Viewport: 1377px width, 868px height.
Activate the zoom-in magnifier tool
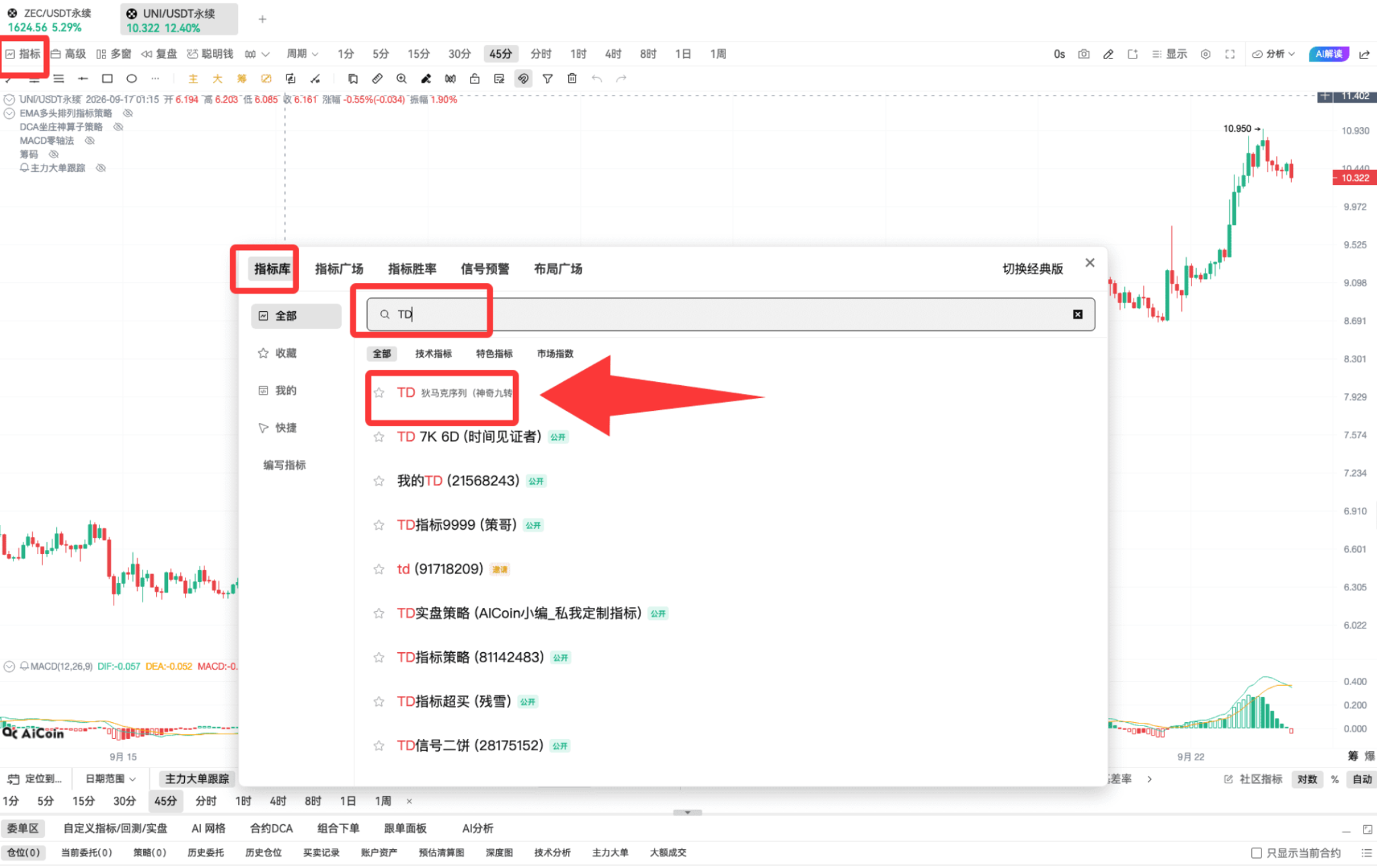click(401, 79)
